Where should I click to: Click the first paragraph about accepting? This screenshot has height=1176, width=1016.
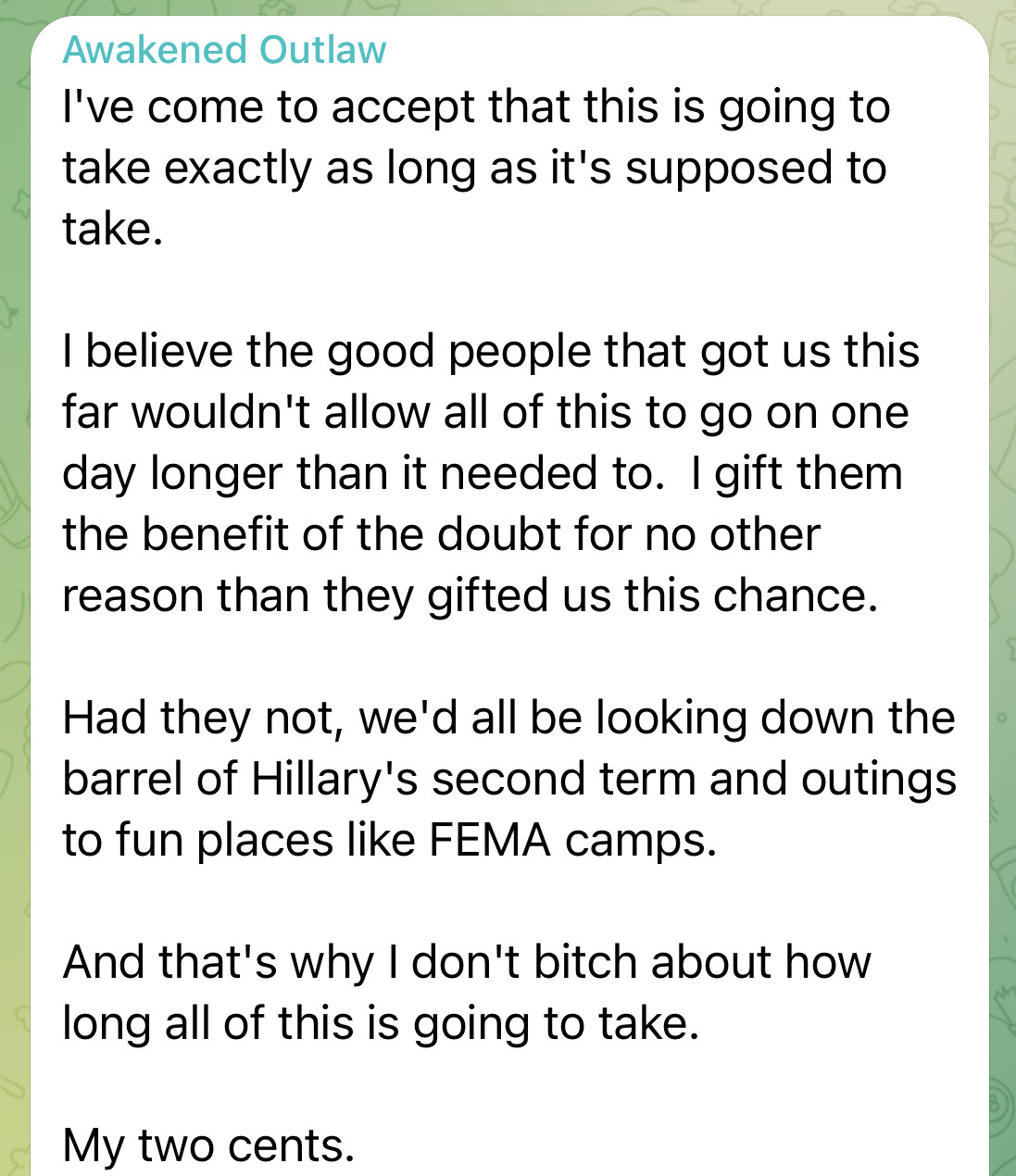pyautogui.click(x=475, y=168)
